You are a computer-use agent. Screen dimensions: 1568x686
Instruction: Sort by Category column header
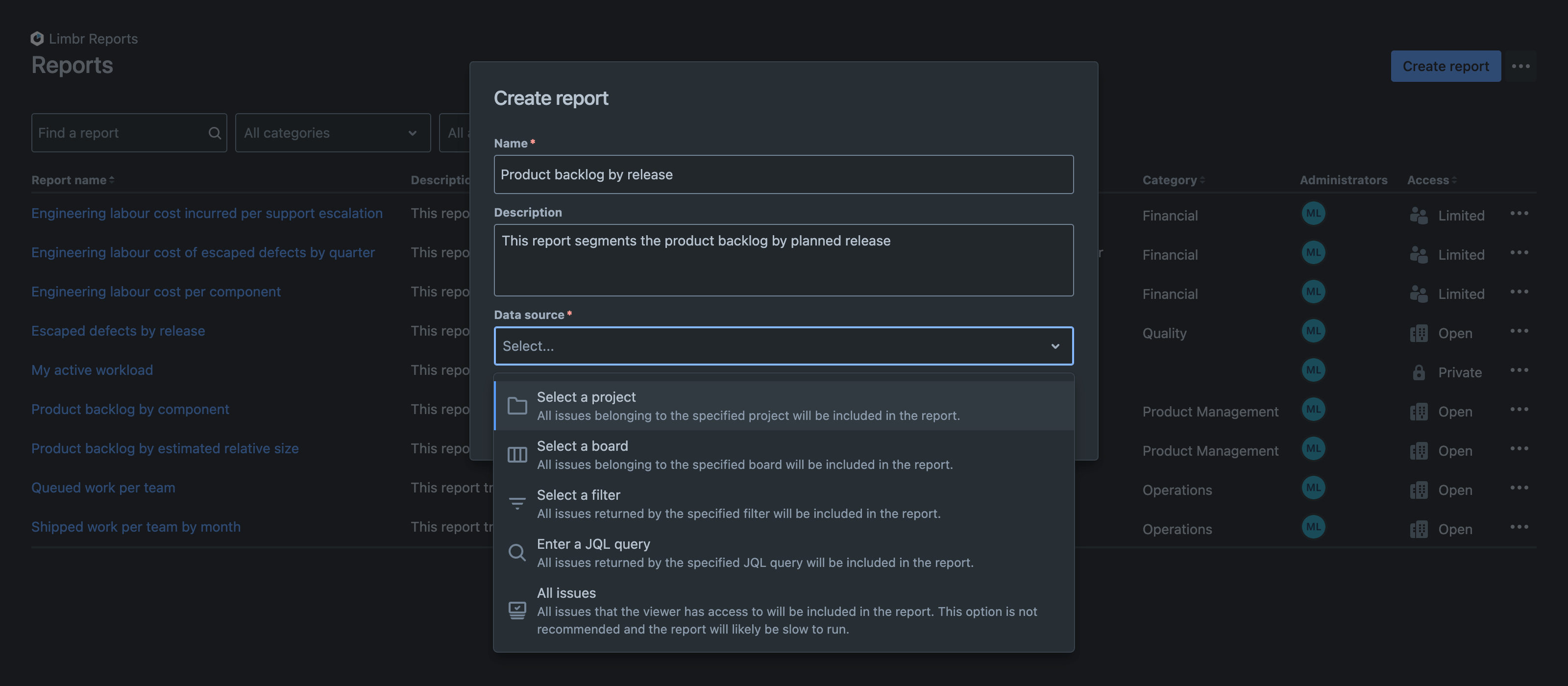1173,180
